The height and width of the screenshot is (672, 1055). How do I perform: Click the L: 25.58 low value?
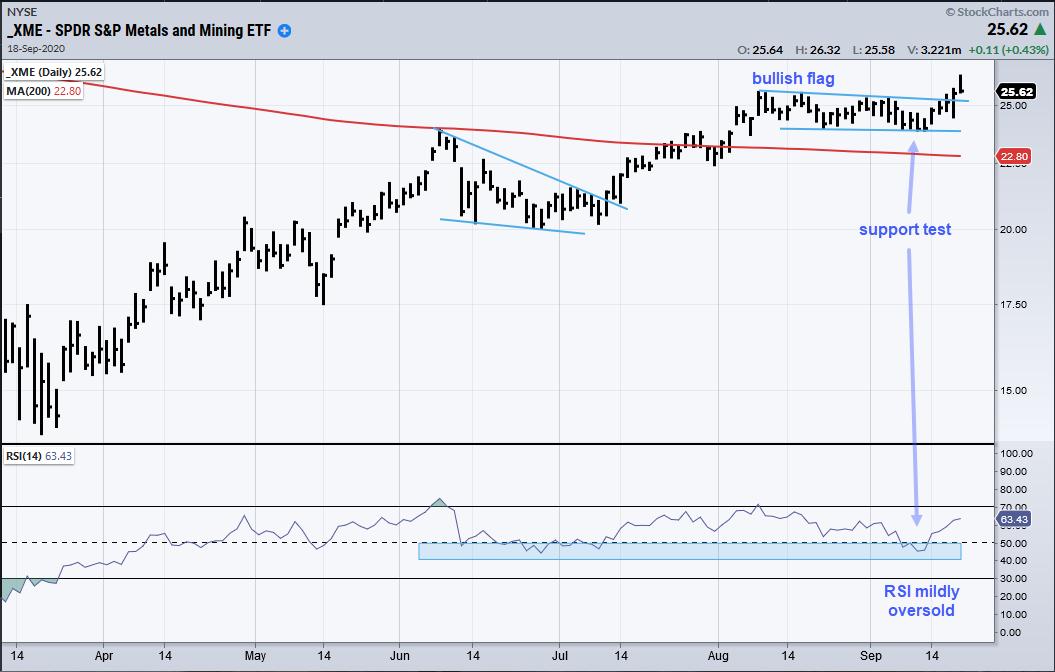(873, 50)
